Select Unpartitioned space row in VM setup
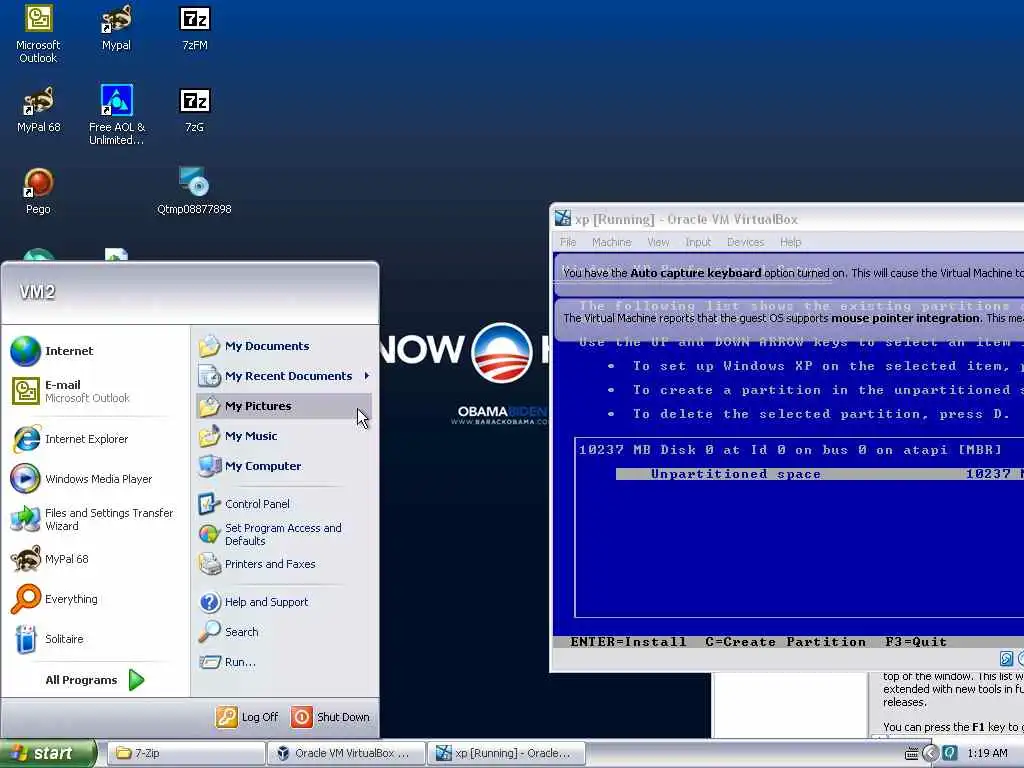Viewport: 1024px width, 768px height. point(820,474)
